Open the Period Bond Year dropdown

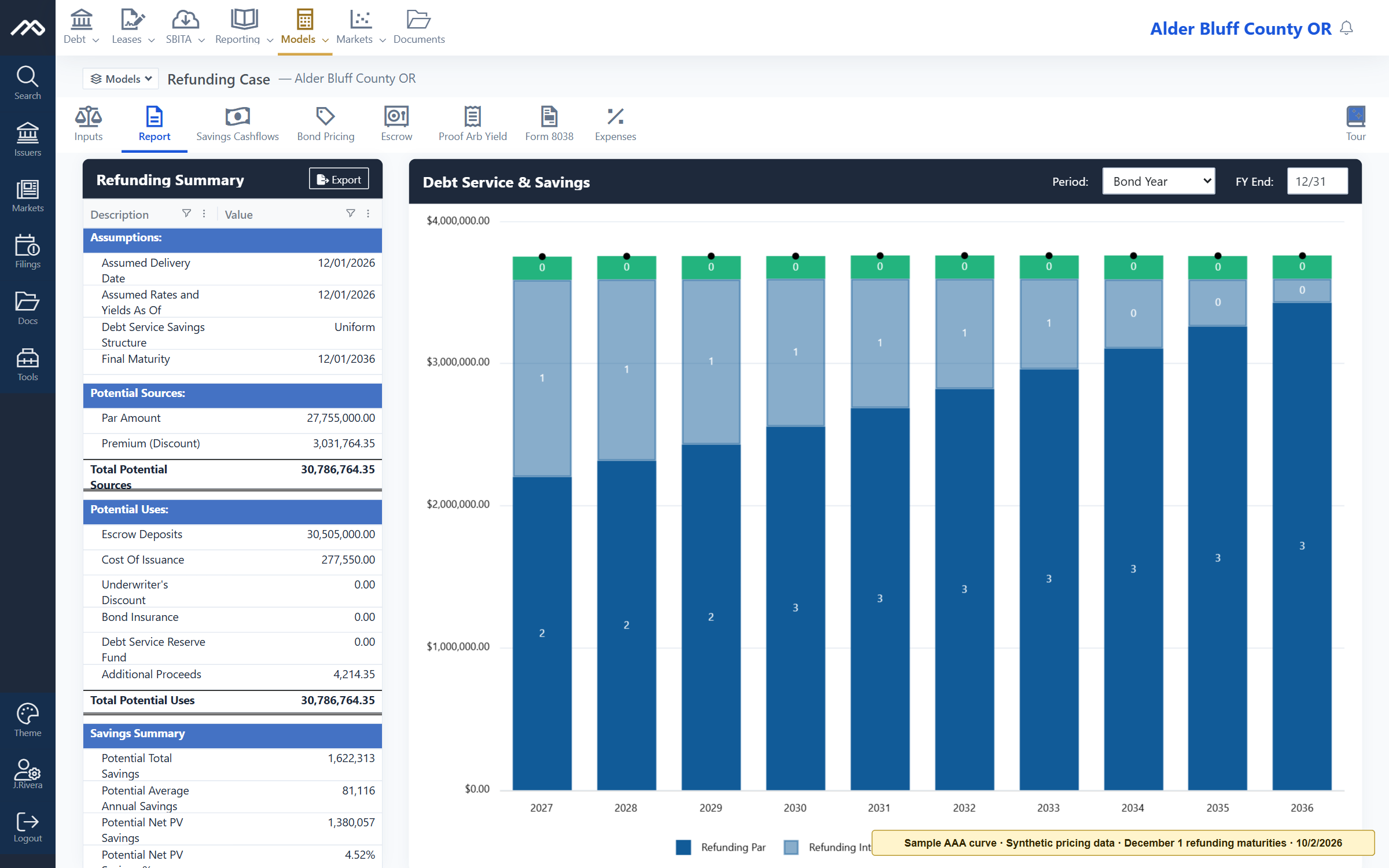click(x=1159, y=181)
